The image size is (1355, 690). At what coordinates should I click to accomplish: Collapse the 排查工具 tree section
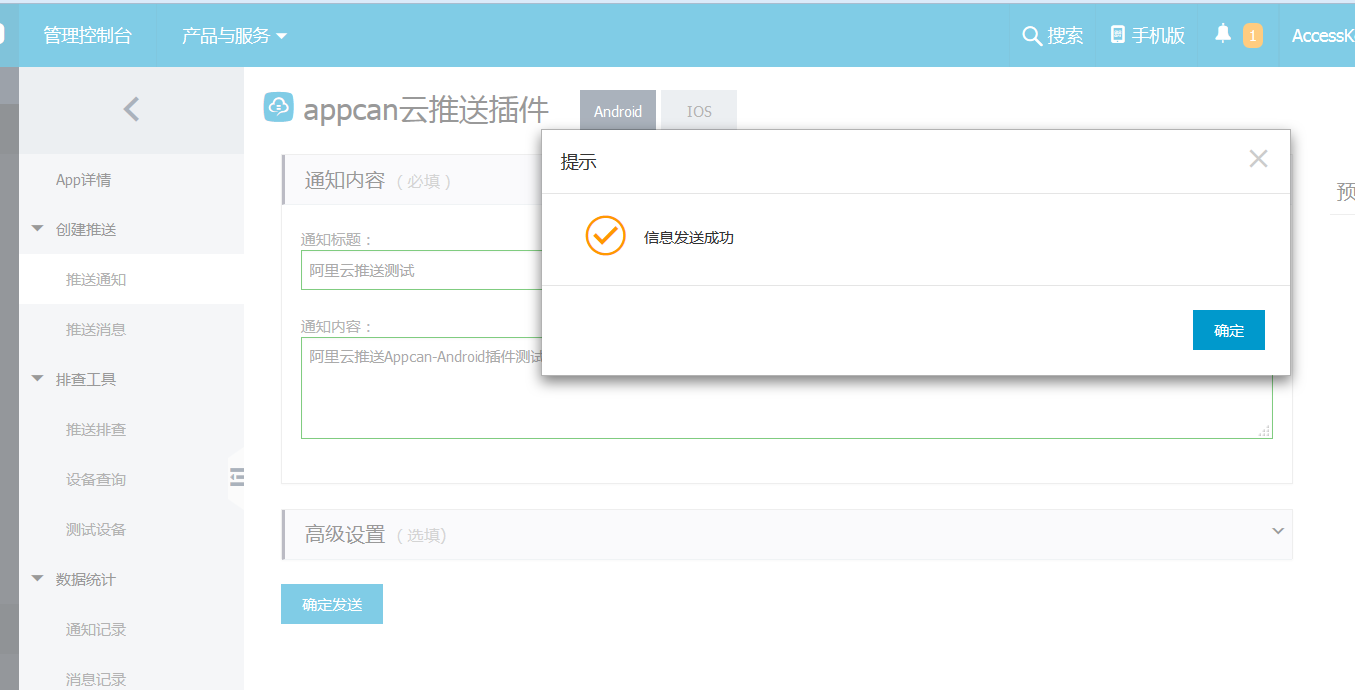coord(38,379)
